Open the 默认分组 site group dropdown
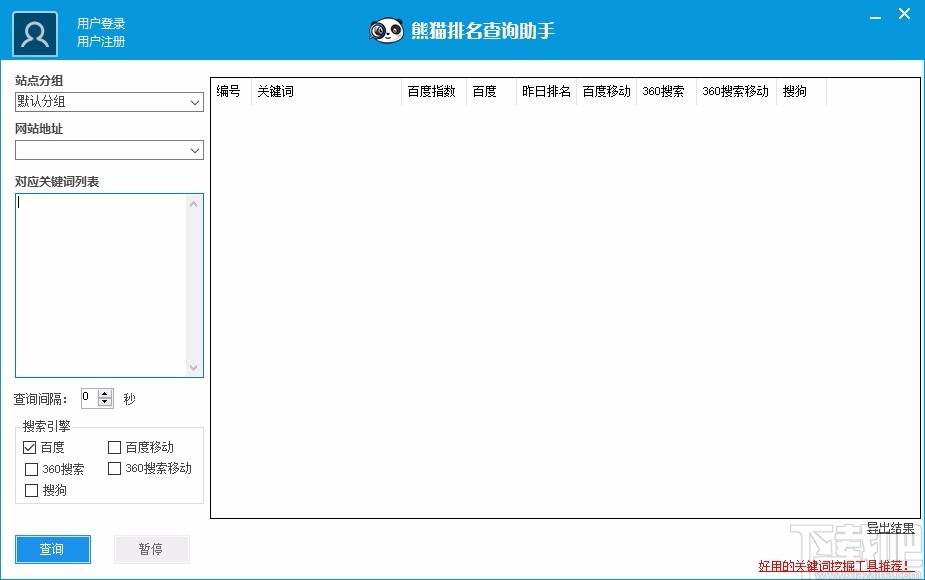 [196, 102]
